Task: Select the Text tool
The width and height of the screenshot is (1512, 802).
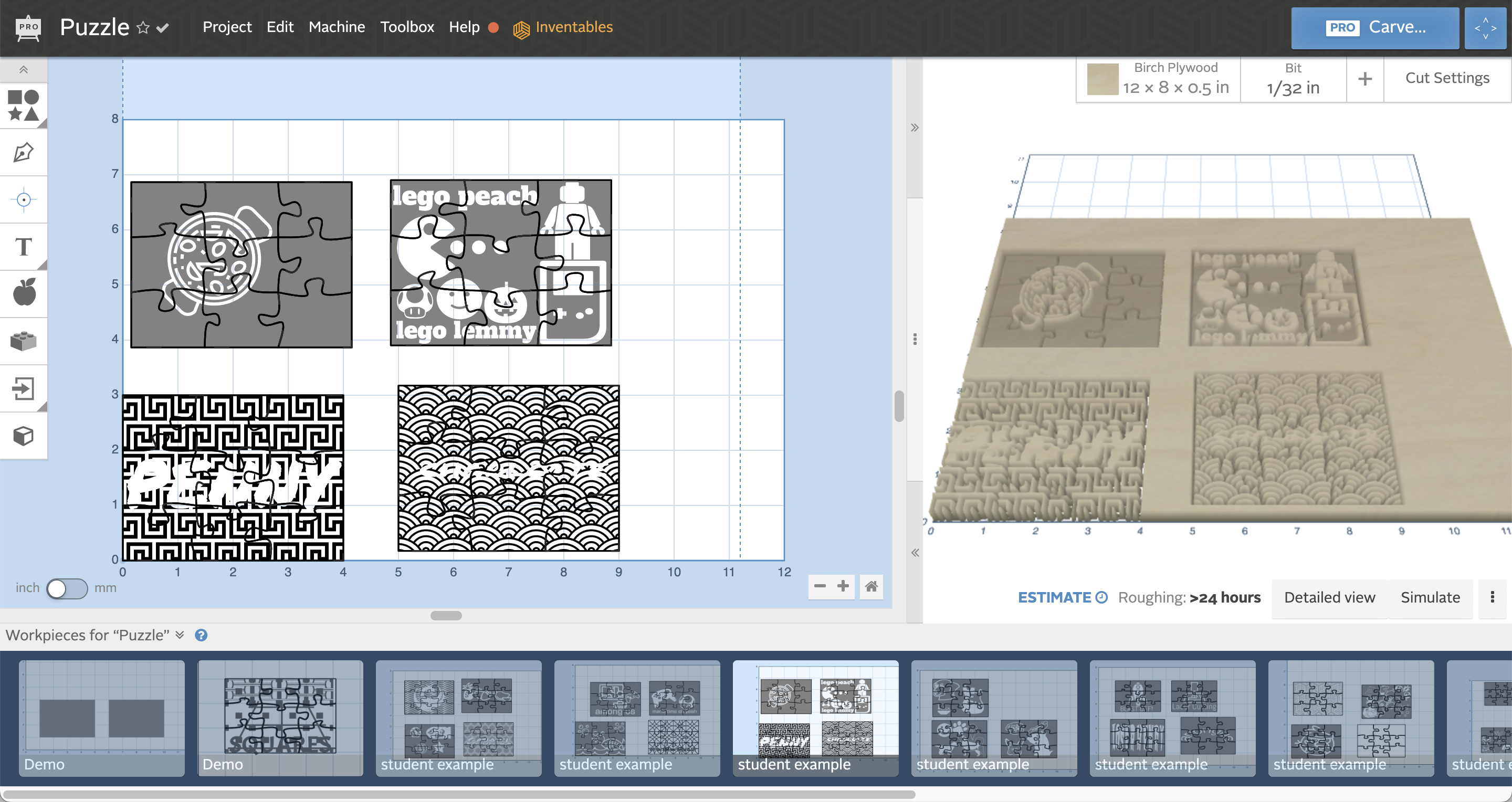Action: tap(24, 246)
